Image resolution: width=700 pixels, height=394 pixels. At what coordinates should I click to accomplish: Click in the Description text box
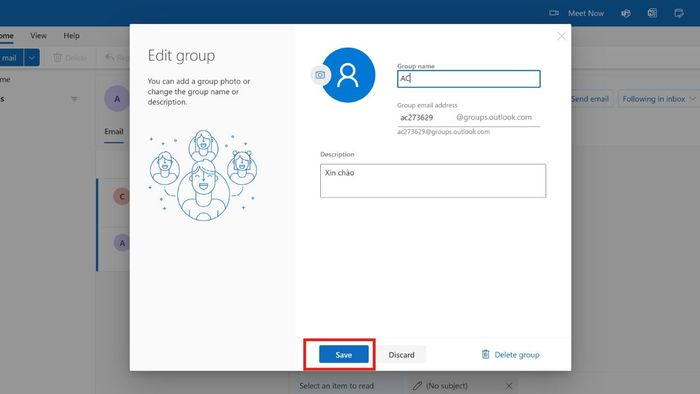(x=433, y=181)
